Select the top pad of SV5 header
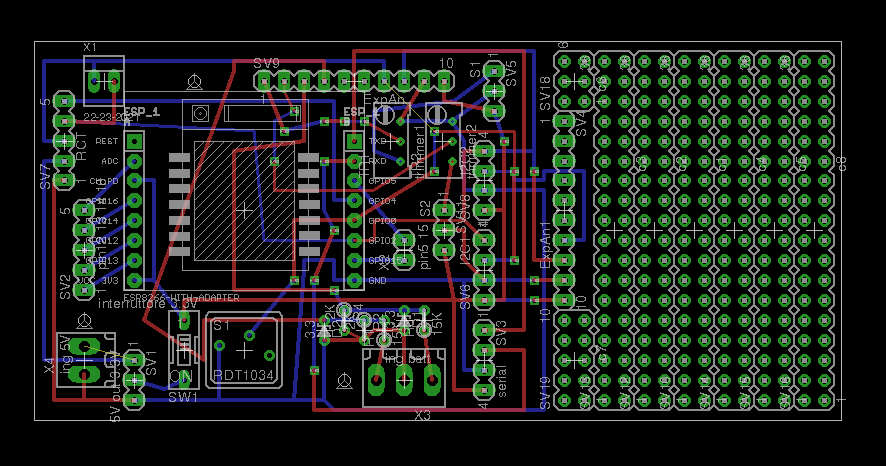The width and height of the screenshot is (886, 466). pos(494,71)
